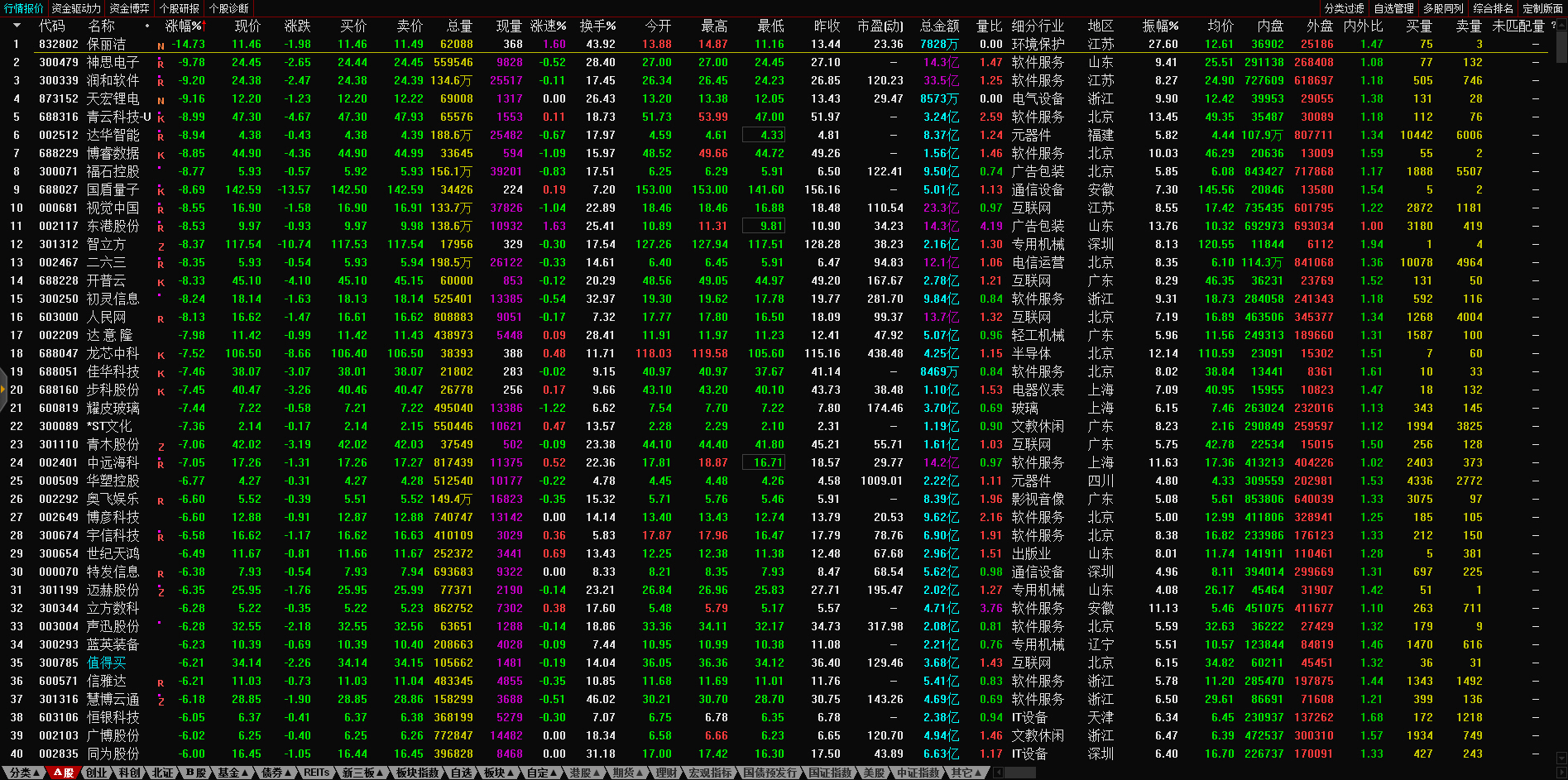This screenshot has height=780, width=1568.
Task: Click the tab bar left scroll arrow
Action: tap(998, 773)
